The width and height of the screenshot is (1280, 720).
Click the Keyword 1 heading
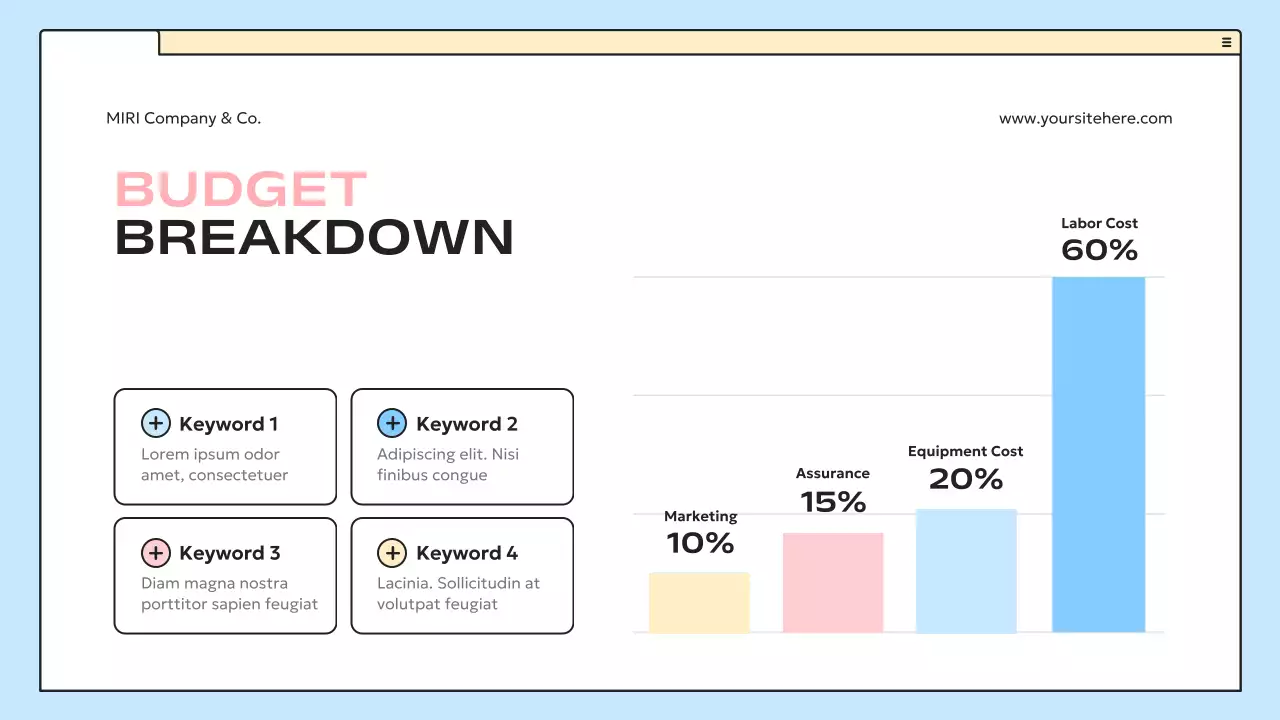pyautogui.click(x=228, y=424)
